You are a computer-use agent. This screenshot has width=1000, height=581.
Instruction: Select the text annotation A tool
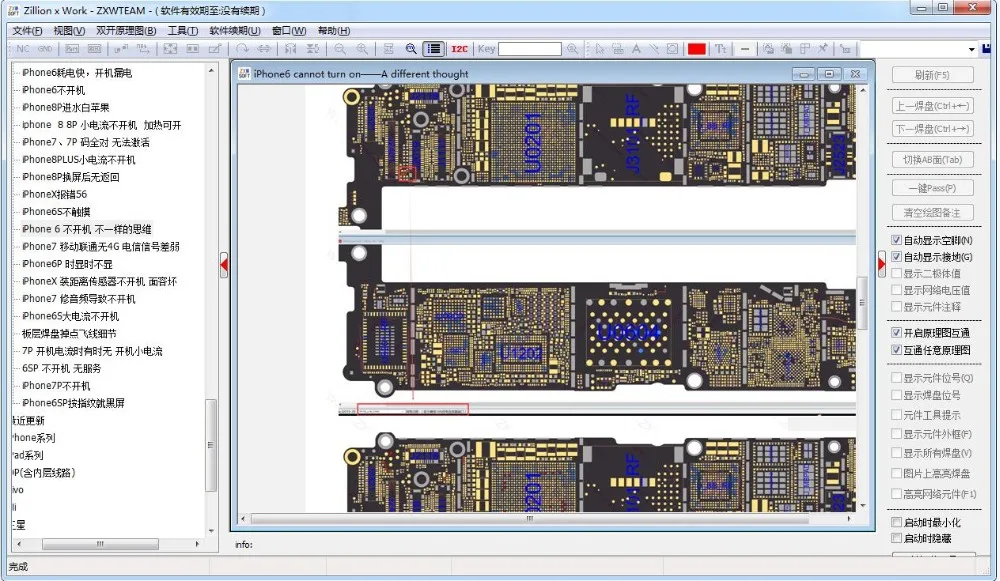[636, 49]
